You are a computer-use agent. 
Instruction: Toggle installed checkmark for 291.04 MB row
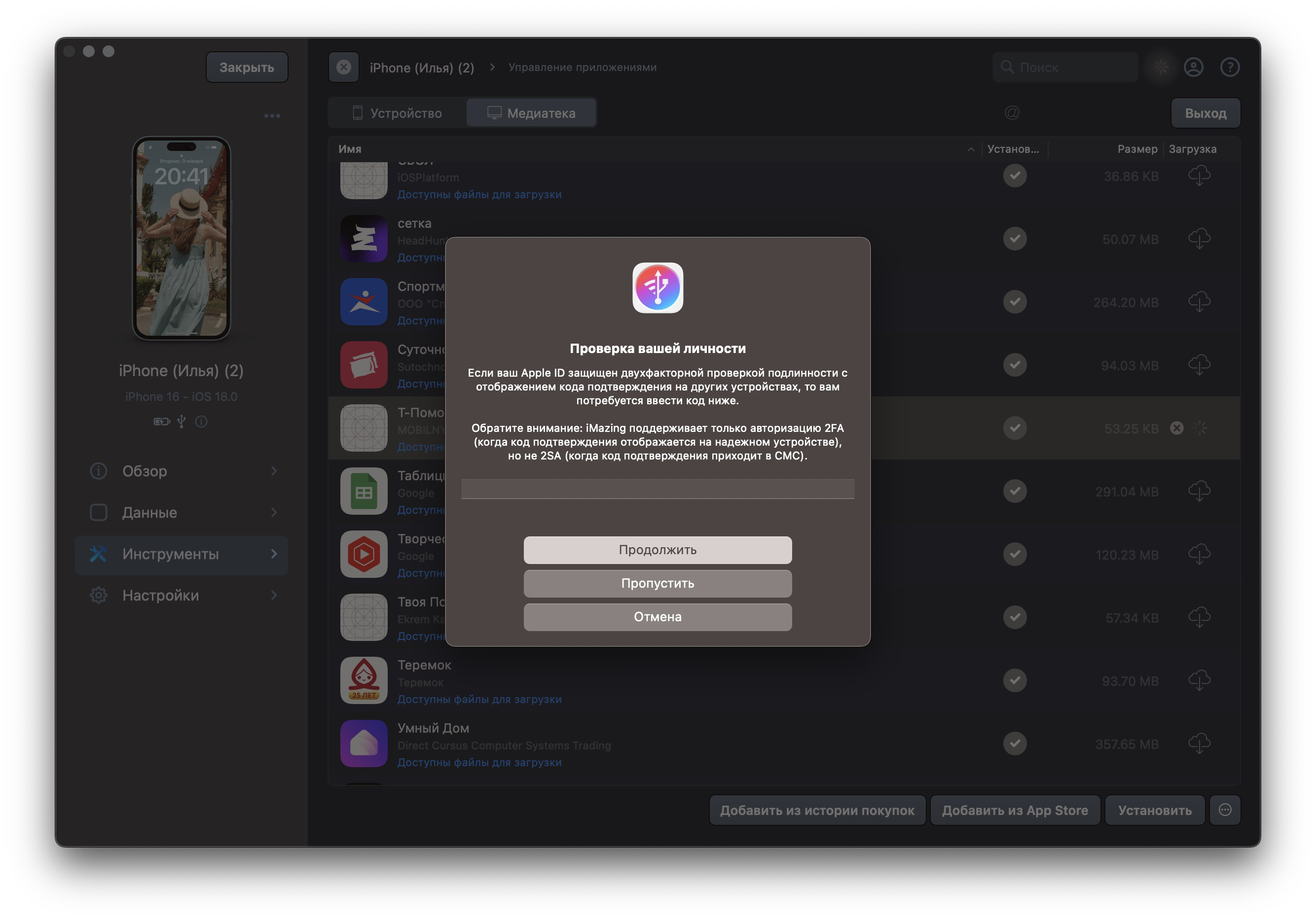coord(1015,491)
